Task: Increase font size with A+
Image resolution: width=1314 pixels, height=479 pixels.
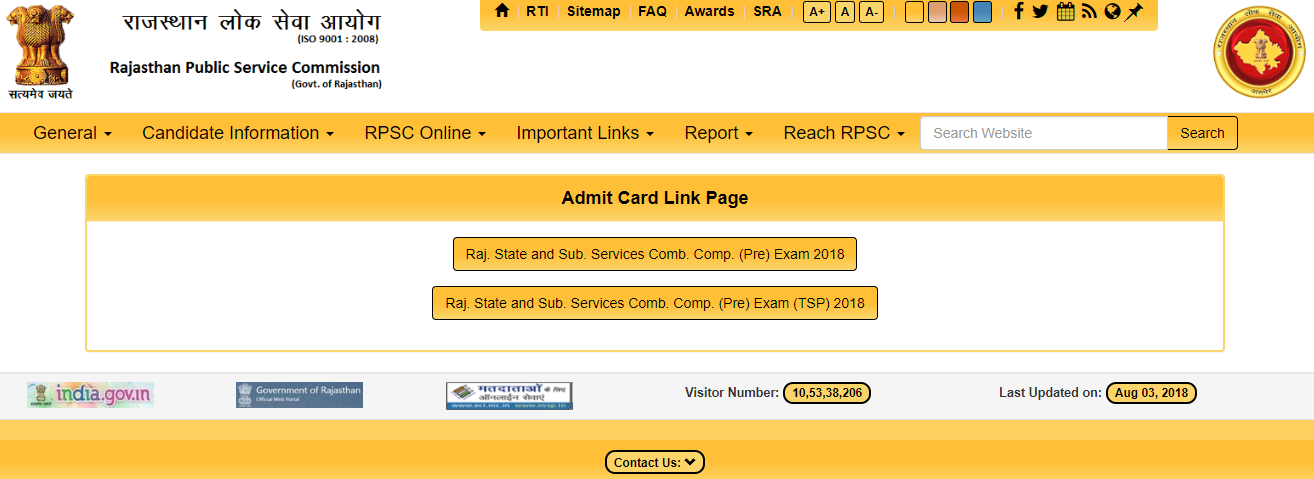Action: [x=817, y=12]
